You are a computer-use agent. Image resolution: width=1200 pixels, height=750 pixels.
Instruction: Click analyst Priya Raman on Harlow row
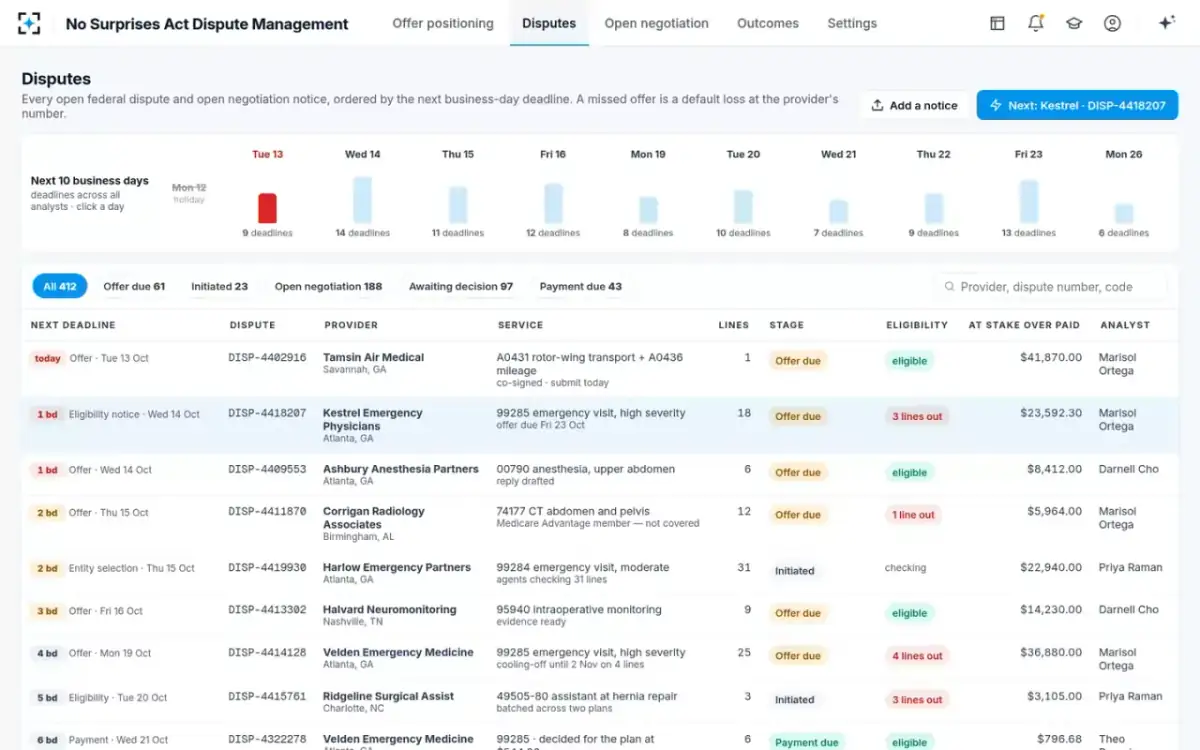pyautogui.click(x=1130, y=568)
